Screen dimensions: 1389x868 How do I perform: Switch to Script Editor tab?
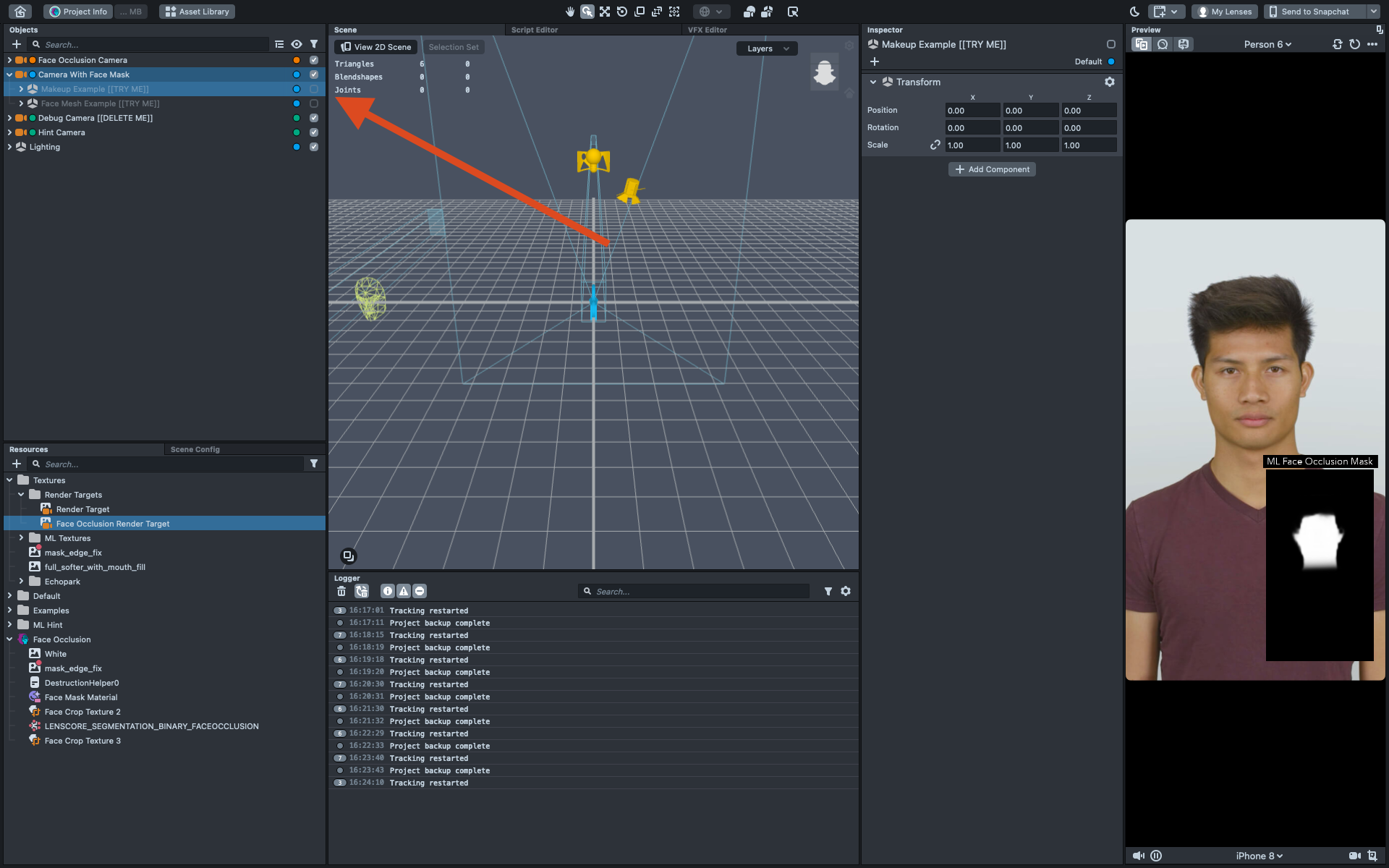[x=534, y=30]
